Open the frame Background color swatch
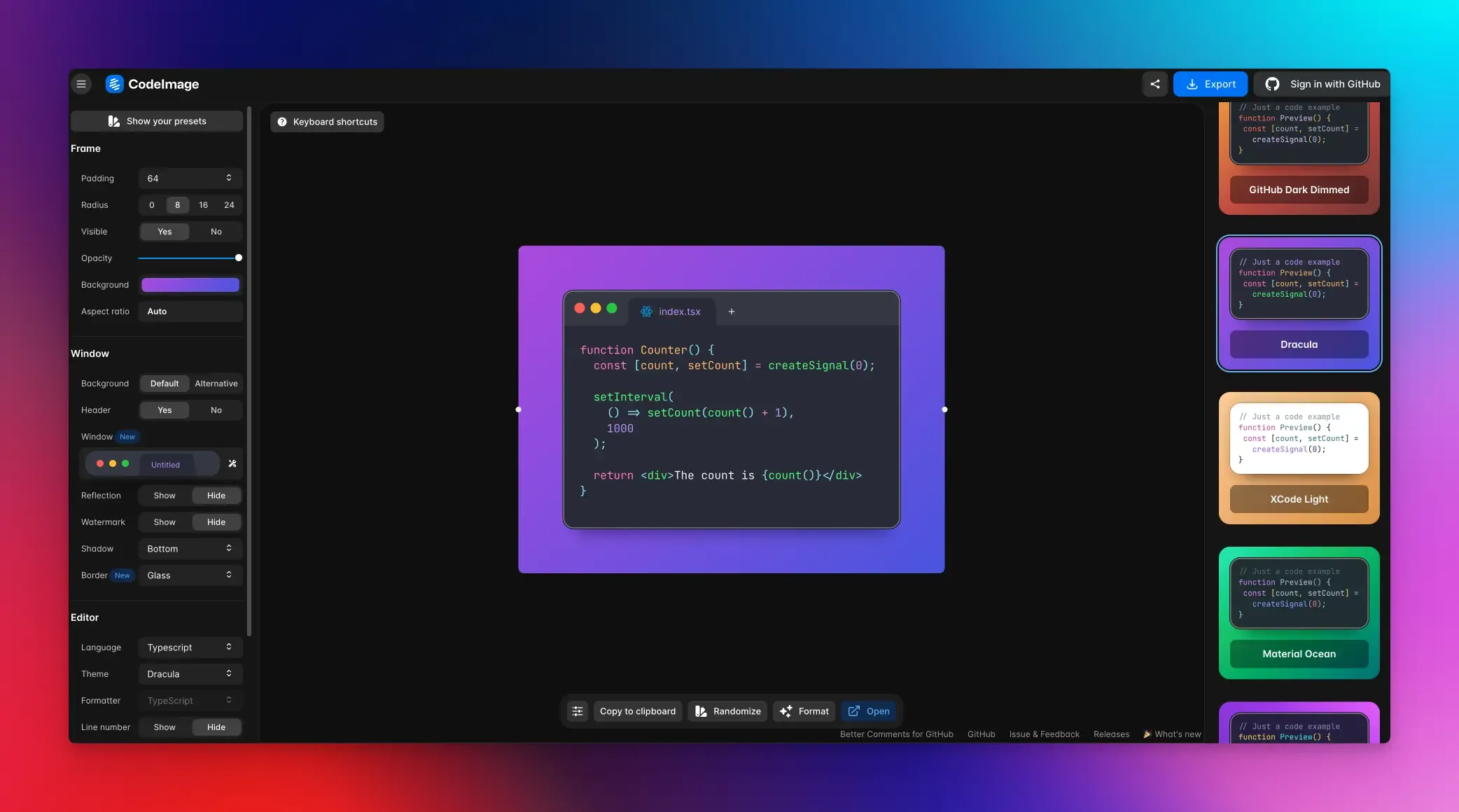The height and width of the screenshot is (812, 1459). coord(190,284)
